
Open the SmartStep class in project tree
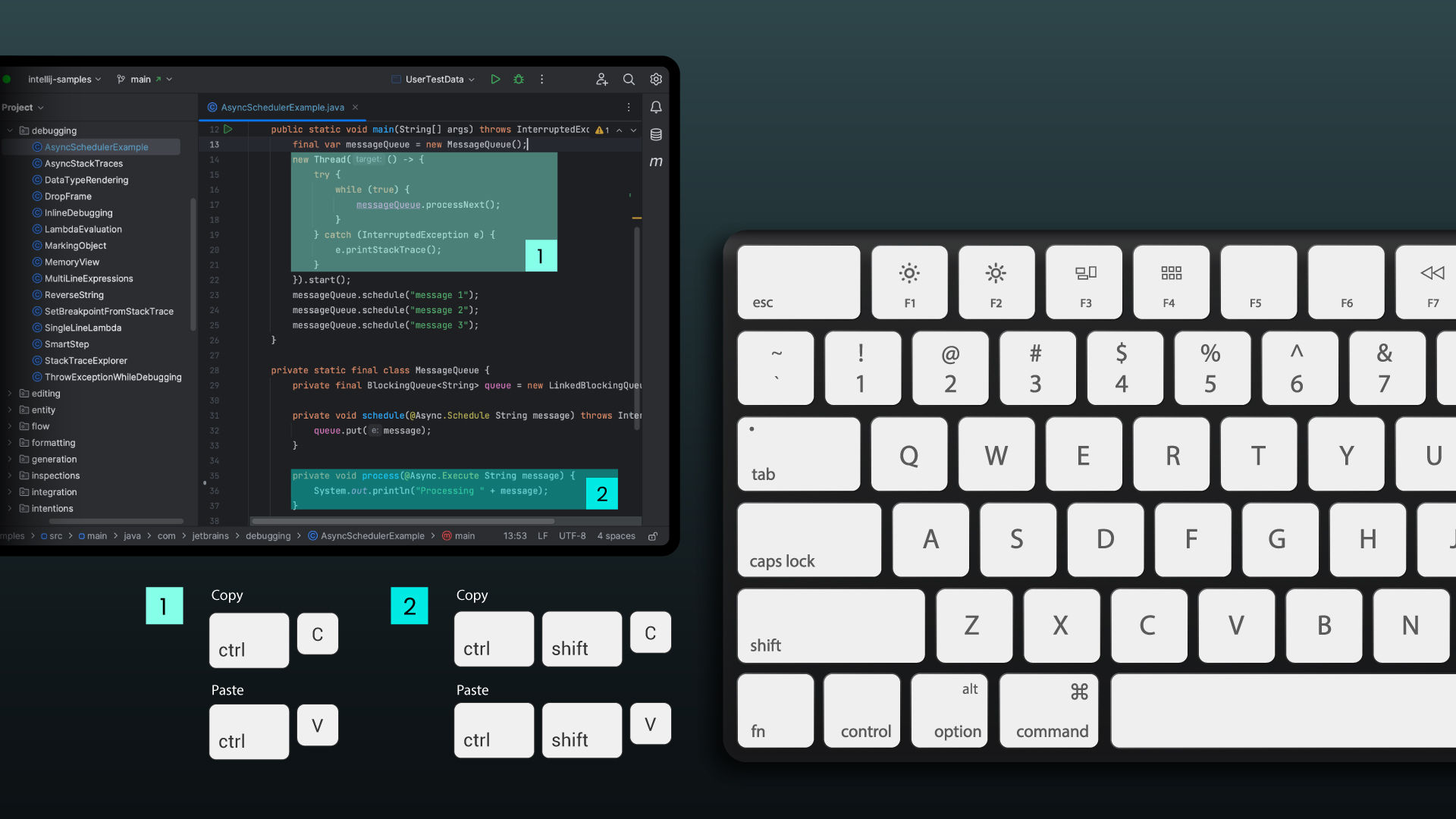pyautogui.click(x=67, y=344)
